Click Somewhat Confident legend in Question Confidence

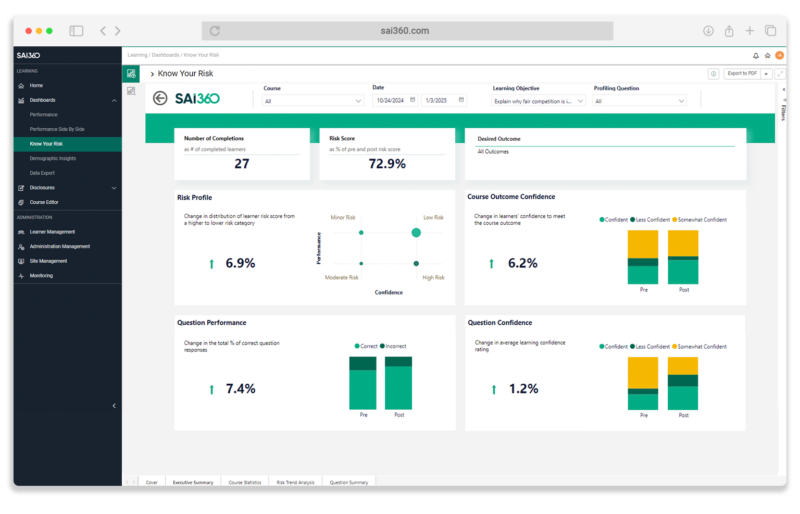pyautogui.click(x=699, y=347)
